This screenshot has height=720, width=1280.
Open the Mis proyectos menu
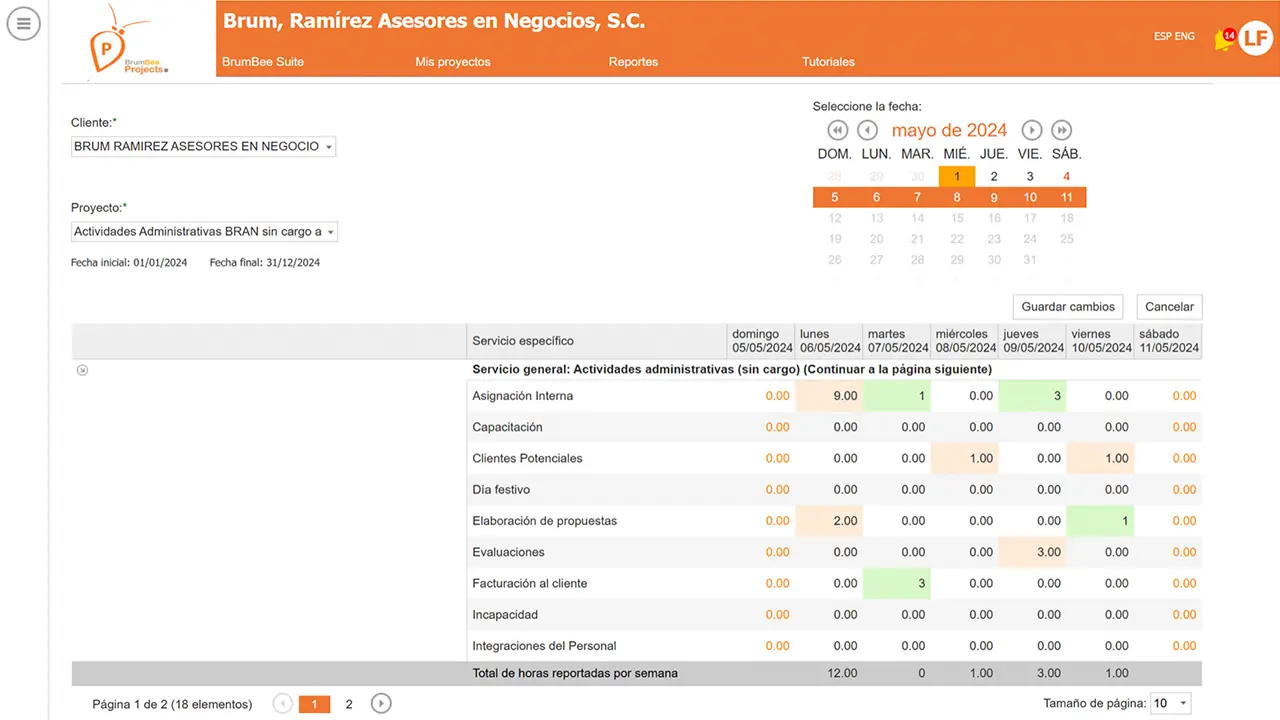click(453, 62)
